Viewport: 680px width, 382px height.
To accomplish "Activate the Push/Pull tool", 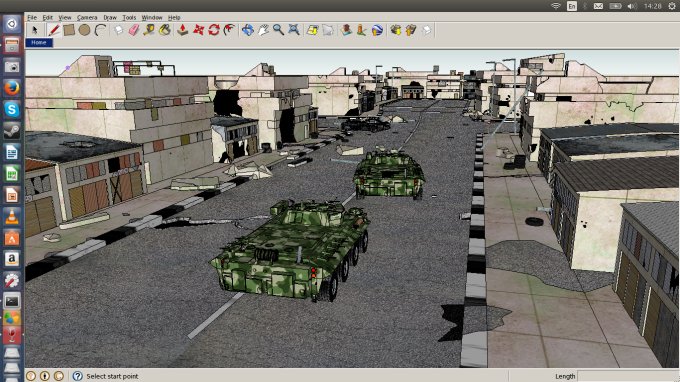I will click(x=183, y=30).
